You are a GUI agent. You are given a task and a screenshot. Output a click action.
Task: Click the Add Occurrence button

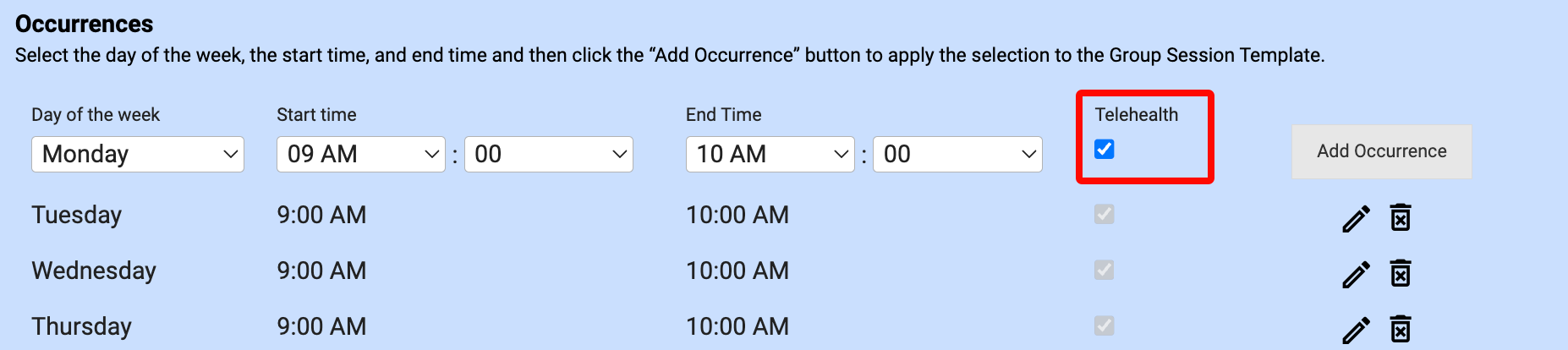pos(1382,151)
